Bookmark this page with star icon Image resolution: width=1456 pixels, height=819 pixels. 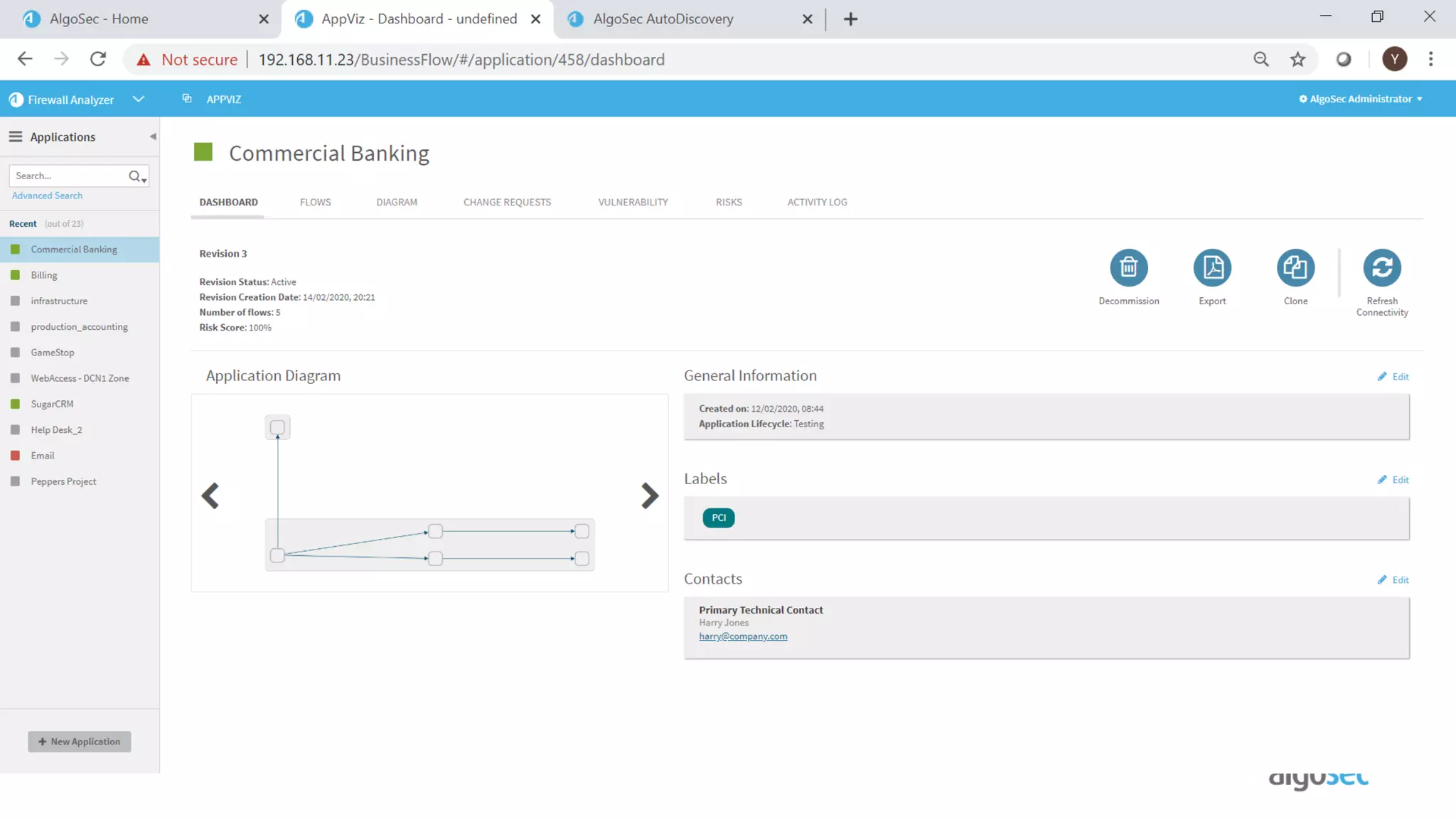tap(1297, 60)
